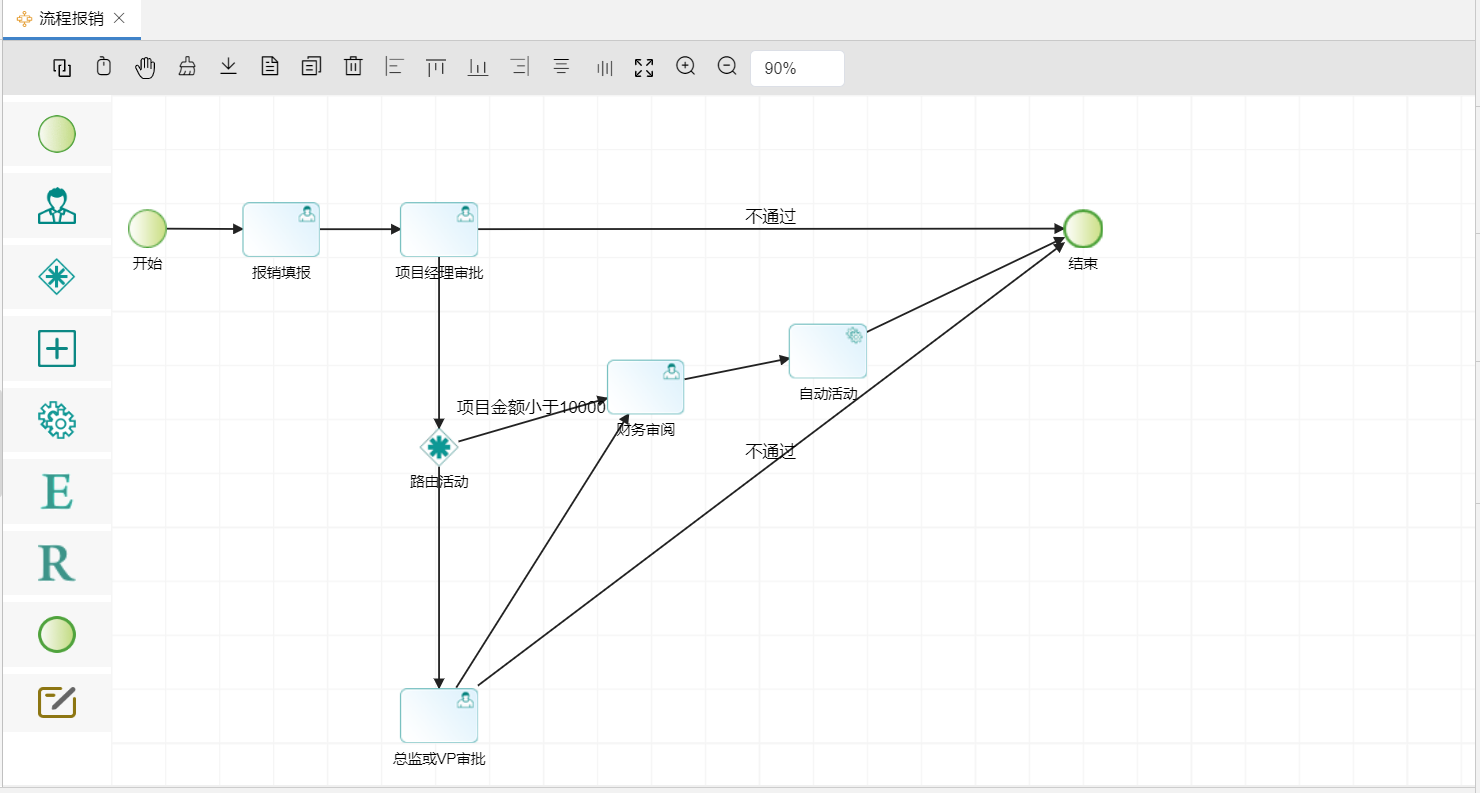The height and width of the screenshot is (793, 1480).
Task: Click the align top toolbar icon
Action: tap(436, 67)
